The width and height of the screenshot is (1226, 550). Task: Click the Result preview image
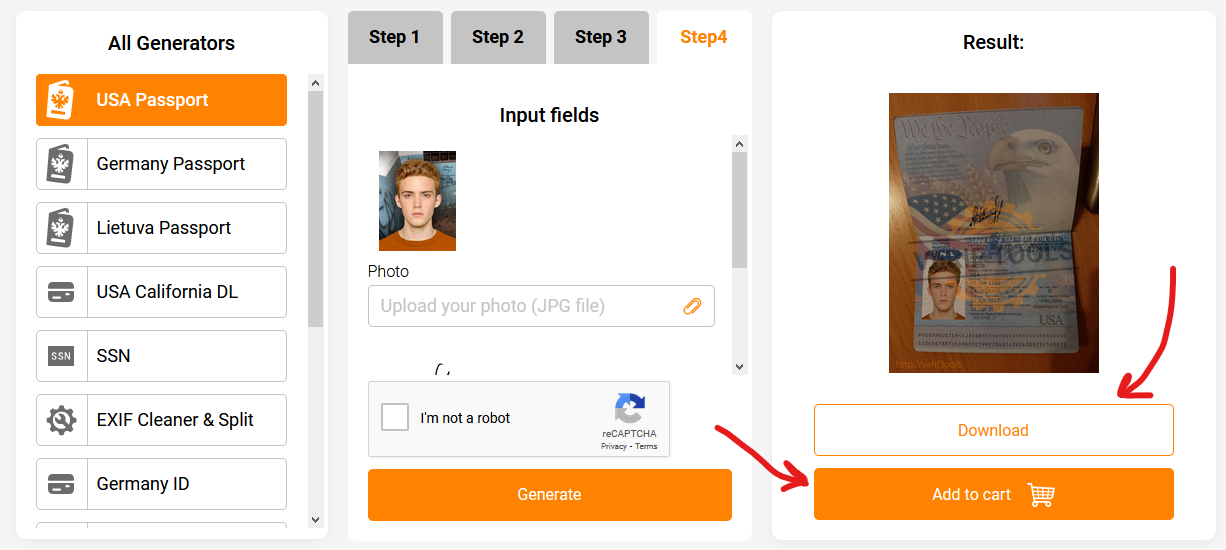pyautogui.click(x=993, y=233)
